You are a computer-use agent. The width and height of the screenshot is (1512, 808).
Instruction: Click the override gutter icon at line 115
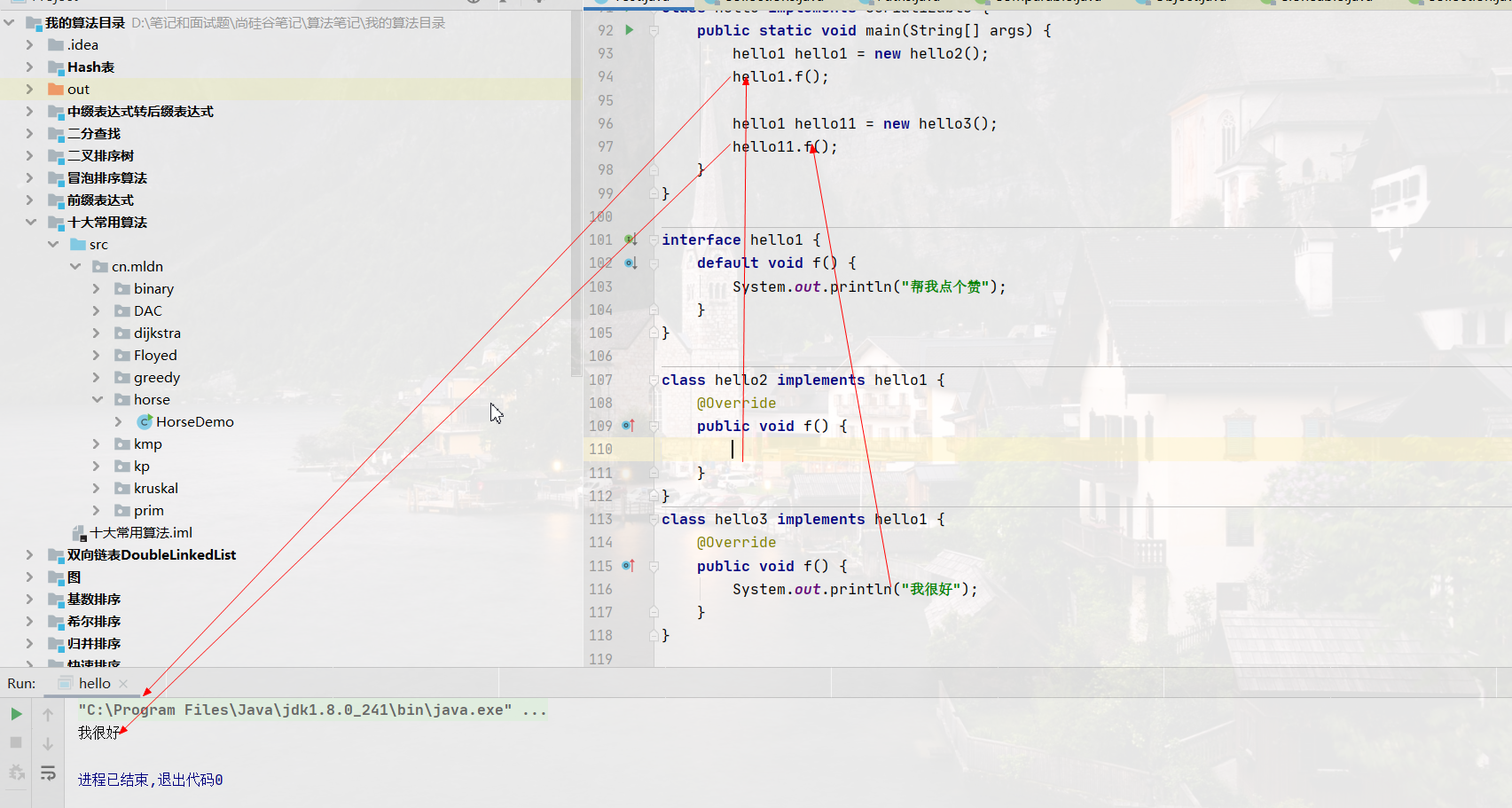pos(629,566)
